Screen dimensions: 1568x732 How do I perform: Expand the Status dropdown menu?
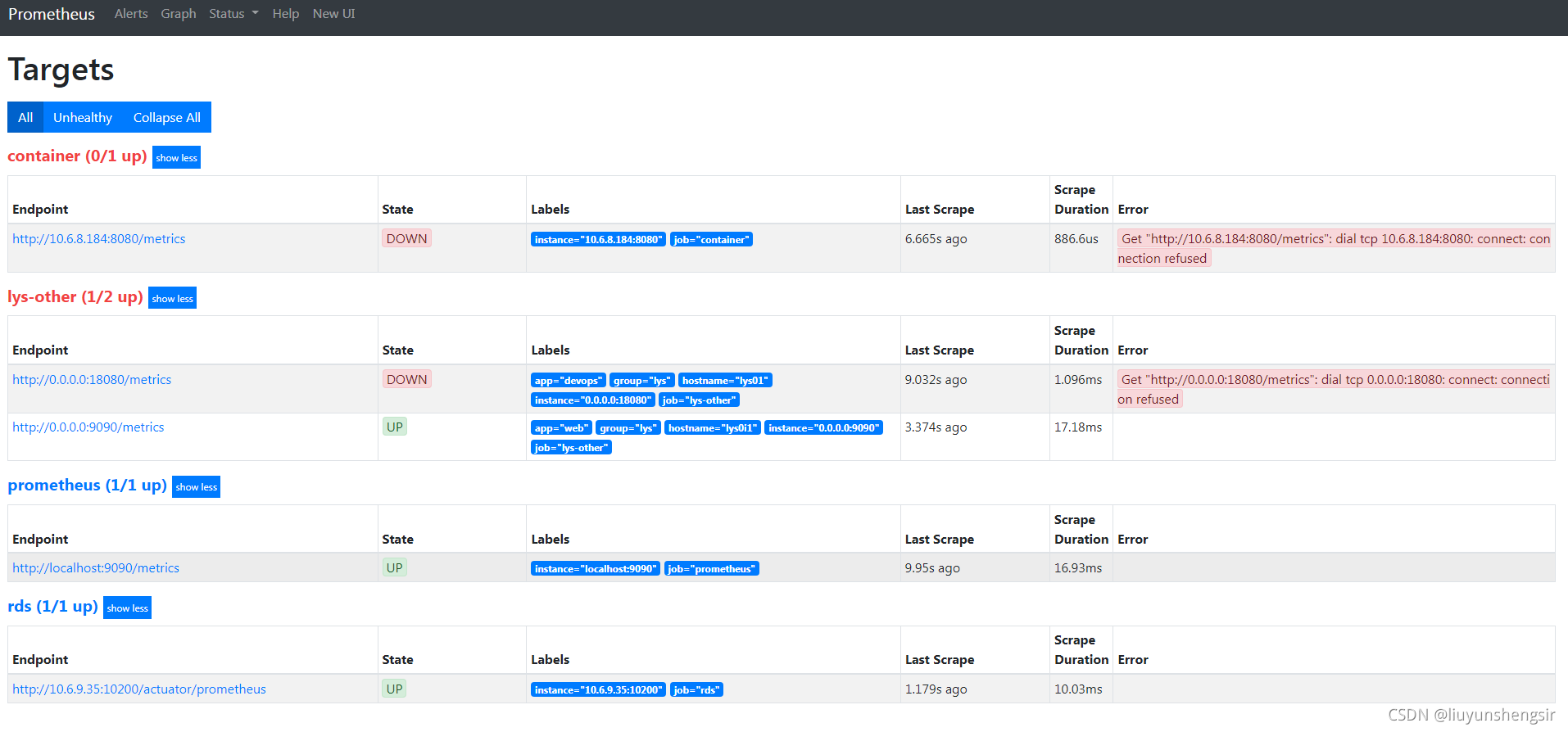point(233,14)
